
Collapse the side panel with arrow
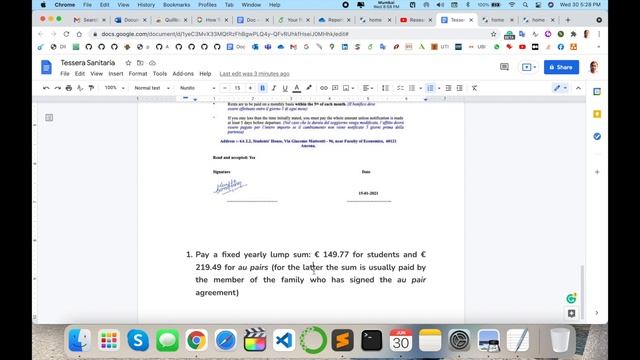coord(597,313)
